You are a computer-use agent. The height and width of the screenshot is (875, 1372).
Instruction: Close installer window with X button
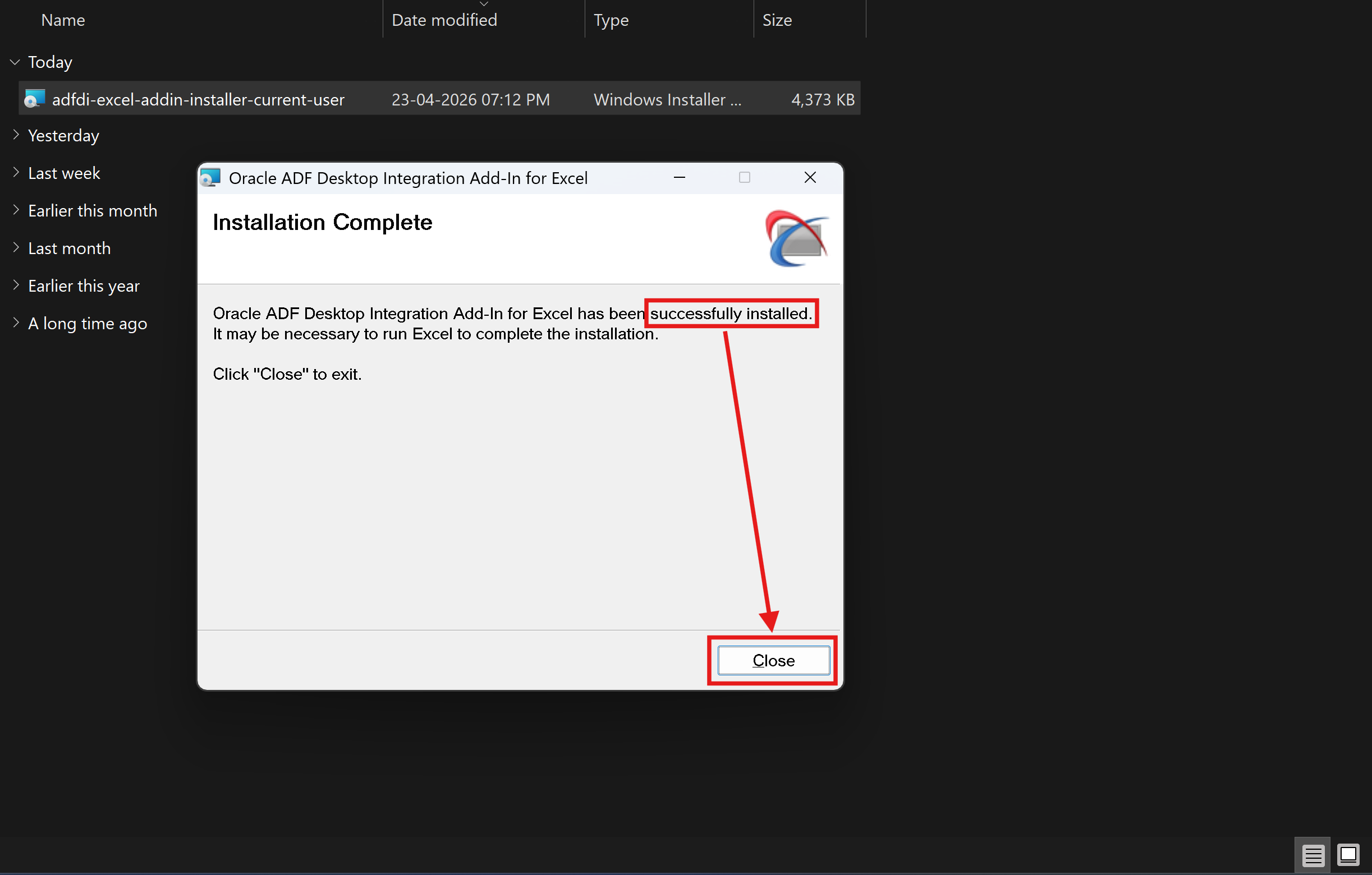click(x=810, y=178)
